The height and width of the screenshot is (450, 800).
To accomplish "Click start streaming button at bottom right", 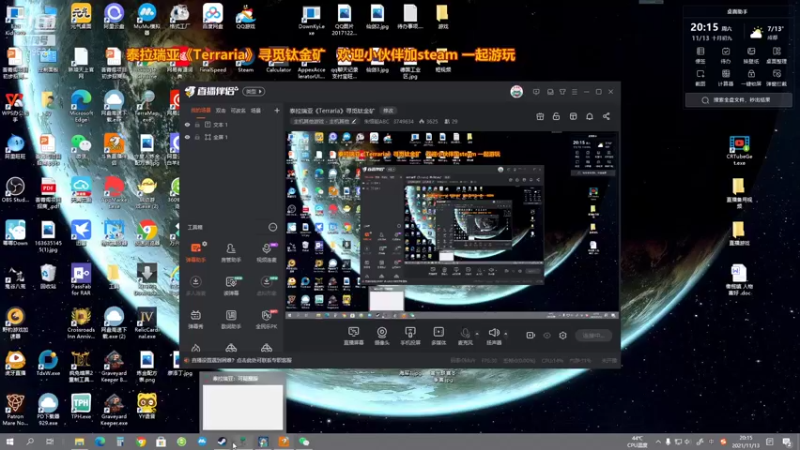I will click(x=593, y=335).
